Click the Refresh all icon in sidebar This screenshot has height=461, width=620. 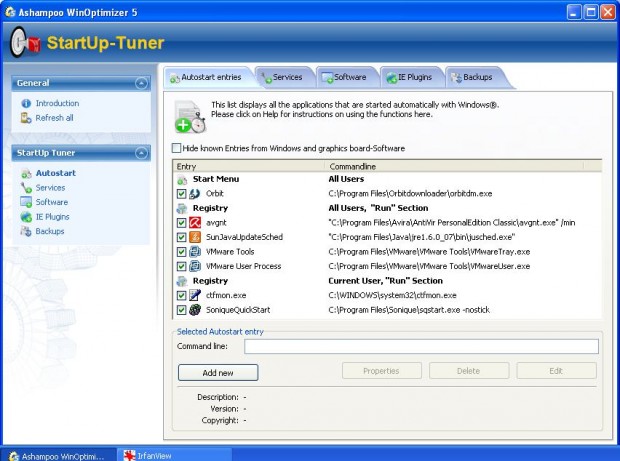pyautogui.click(x=26, y=118)
